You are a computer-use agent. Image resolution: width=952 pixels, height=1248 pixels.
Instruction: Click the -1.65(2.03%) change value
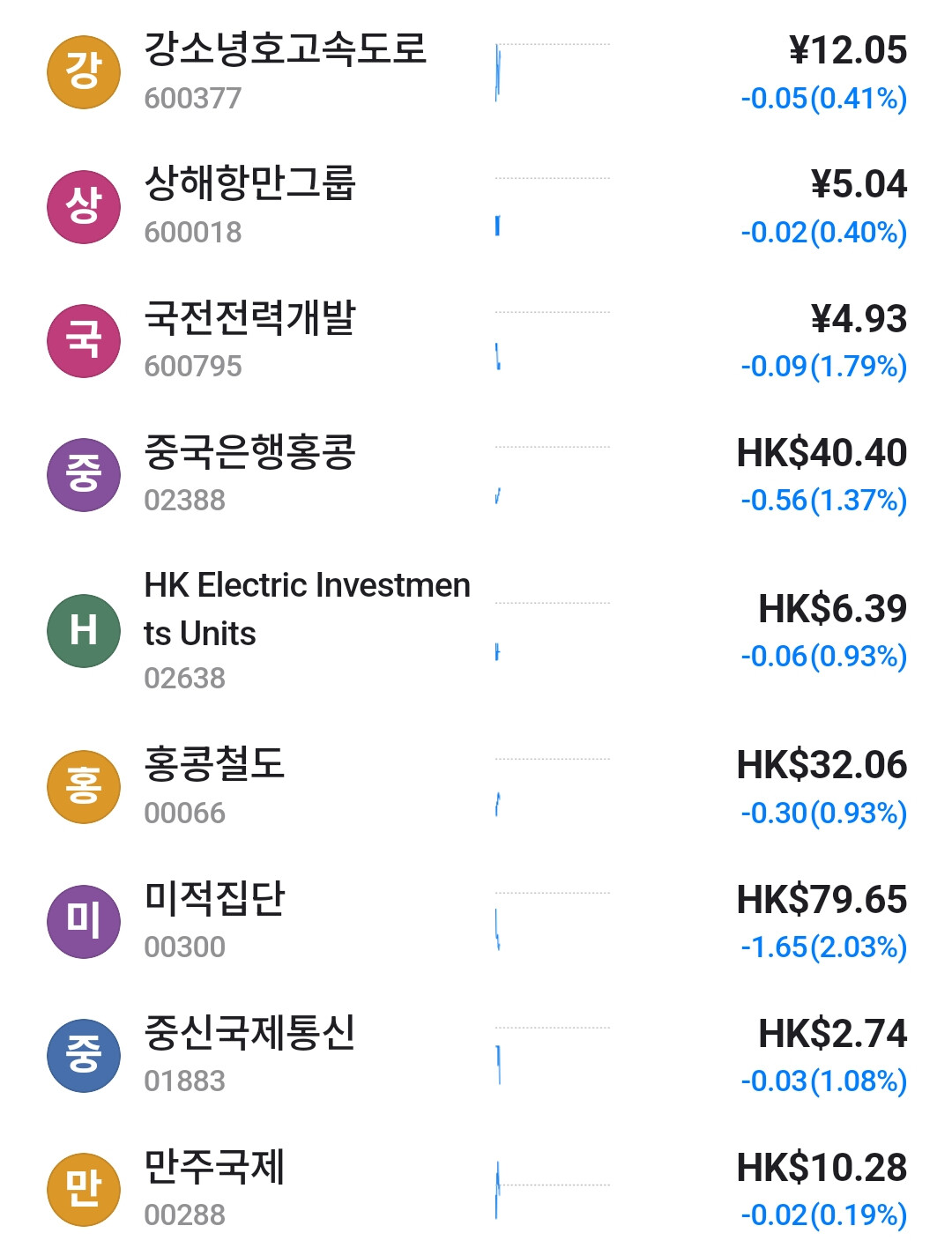823,947
